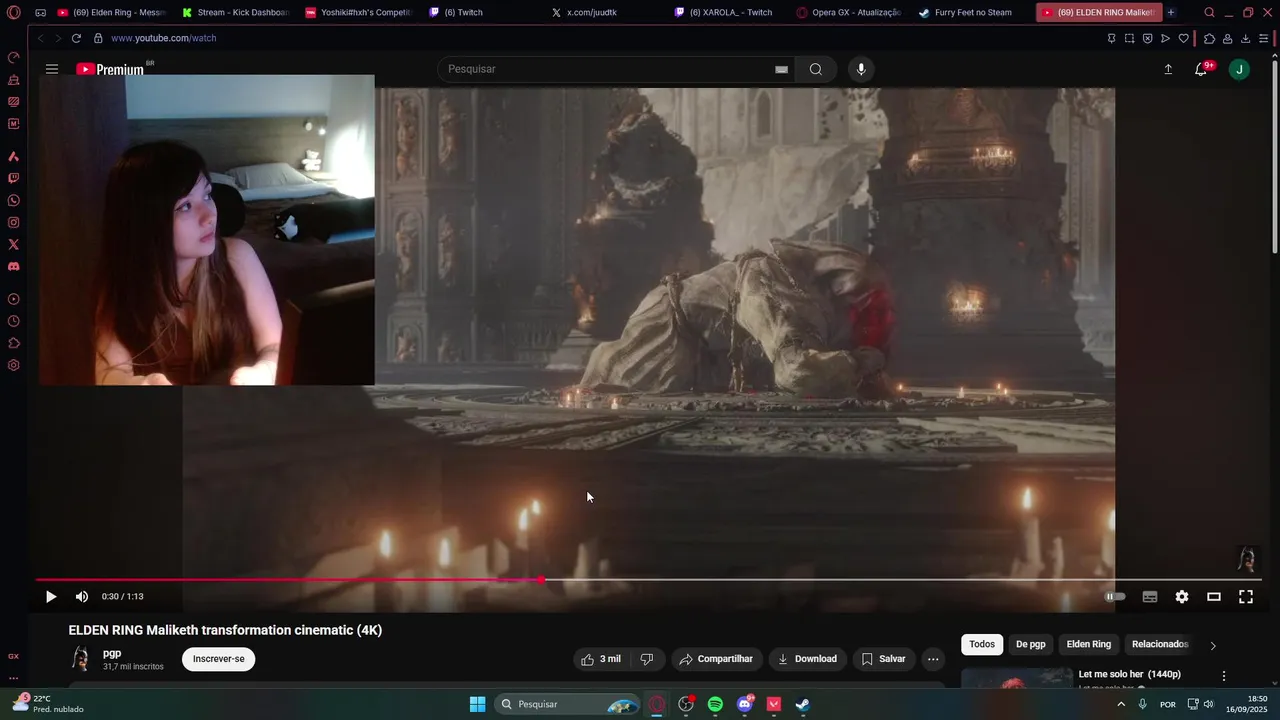Open WhatsApp in the Opera sidebar
This screenshot has width=1280, height=720.
[x=13, y=200]
